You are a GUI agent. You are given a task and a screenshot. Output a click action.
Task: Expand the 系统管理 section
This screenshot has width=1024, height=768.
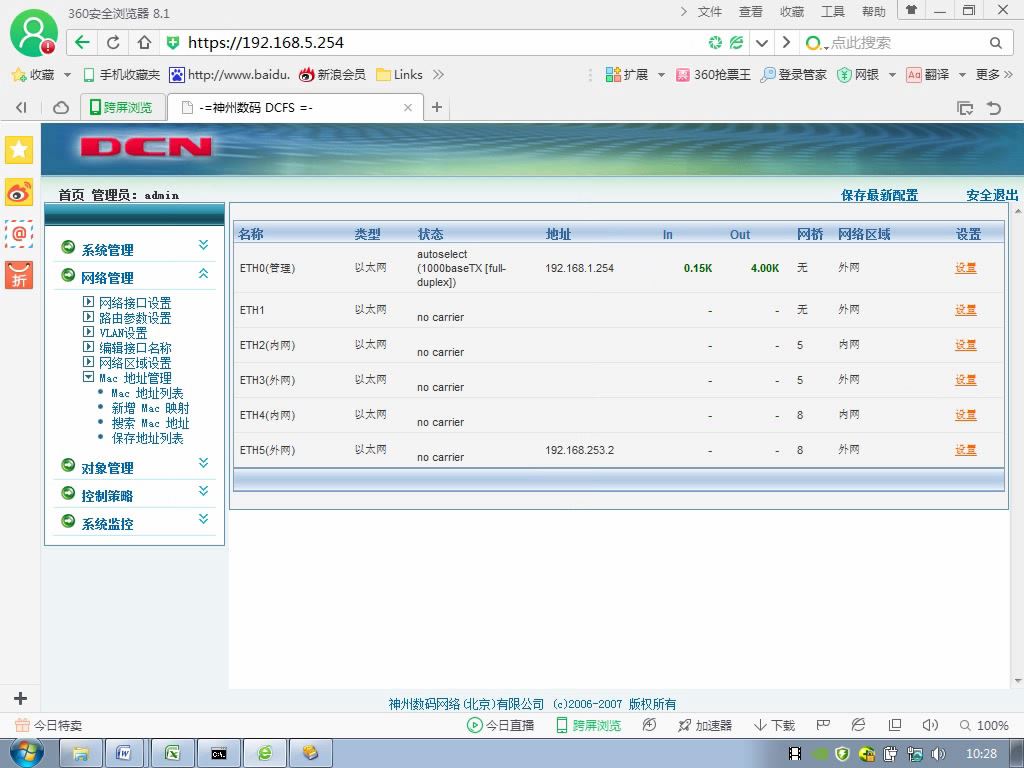(x=203, y=246)
